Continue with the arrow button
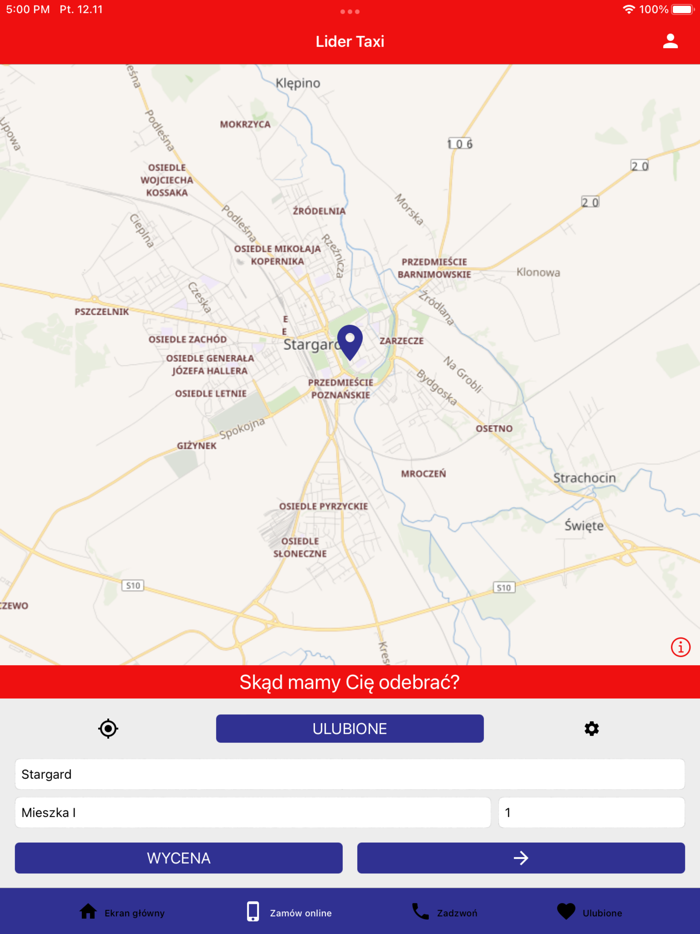This screenshot has width=700, height=934. click(x=521, y=858)
